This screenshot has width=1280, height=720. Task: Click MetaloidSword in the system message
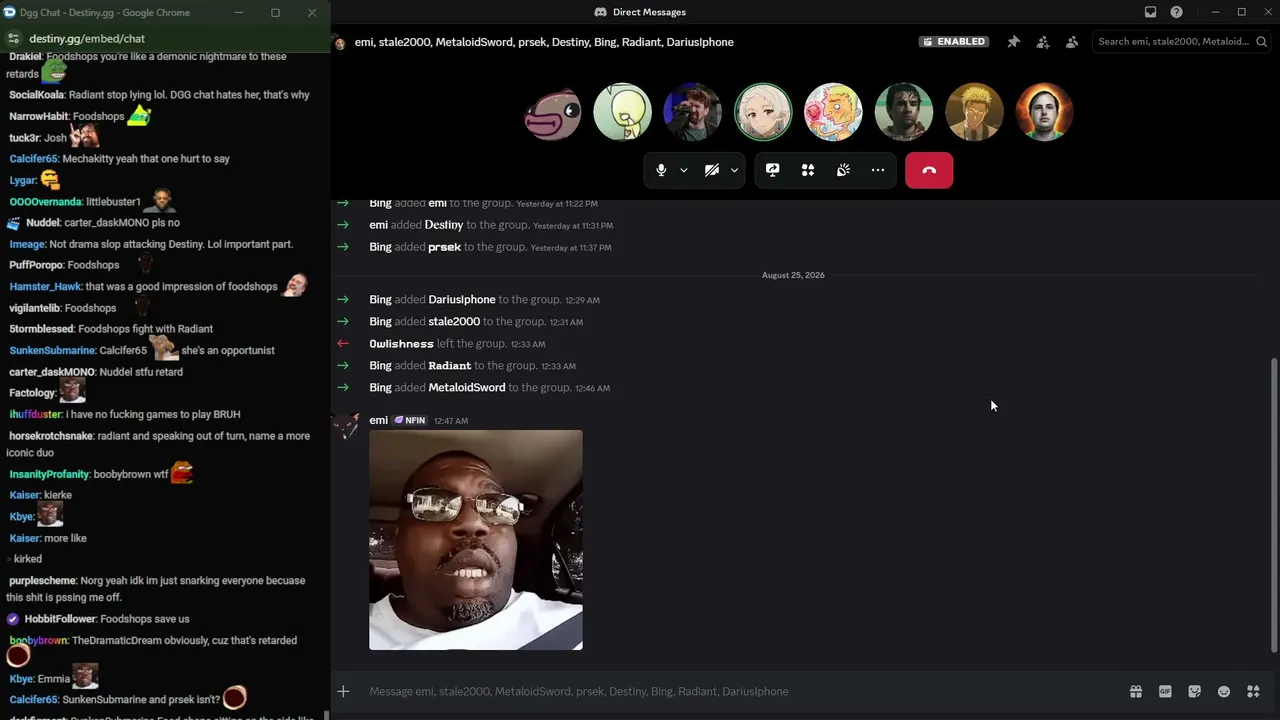tap(467, 388)
